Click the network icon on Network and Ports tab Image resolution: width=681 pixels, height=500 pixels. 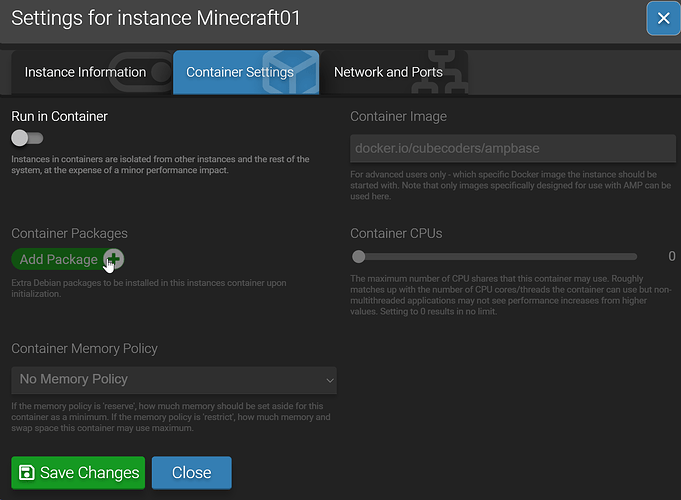pyautogui.click(x=440, y=72)
